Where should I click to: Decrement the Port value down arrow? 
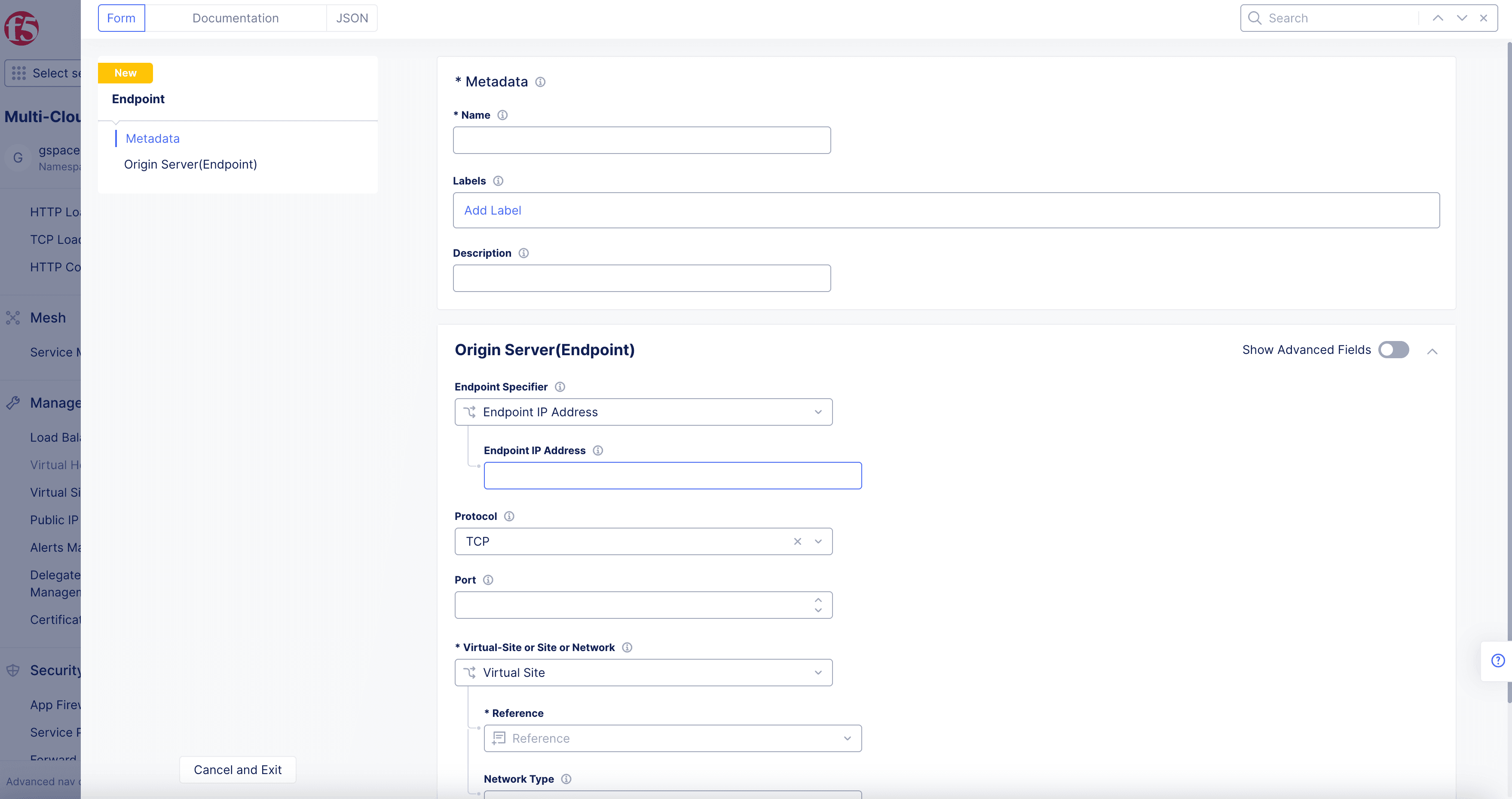point(818,610)
